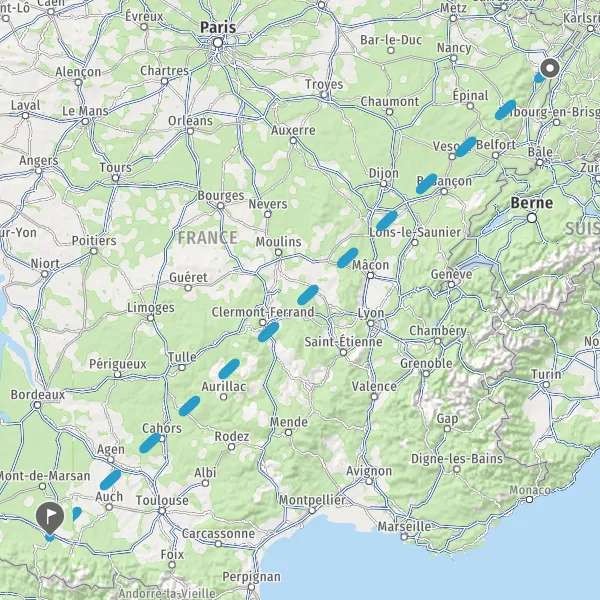Select the Marseille city dot
Image resolution: width=600 pixels, height=600 pixels.
404,537
